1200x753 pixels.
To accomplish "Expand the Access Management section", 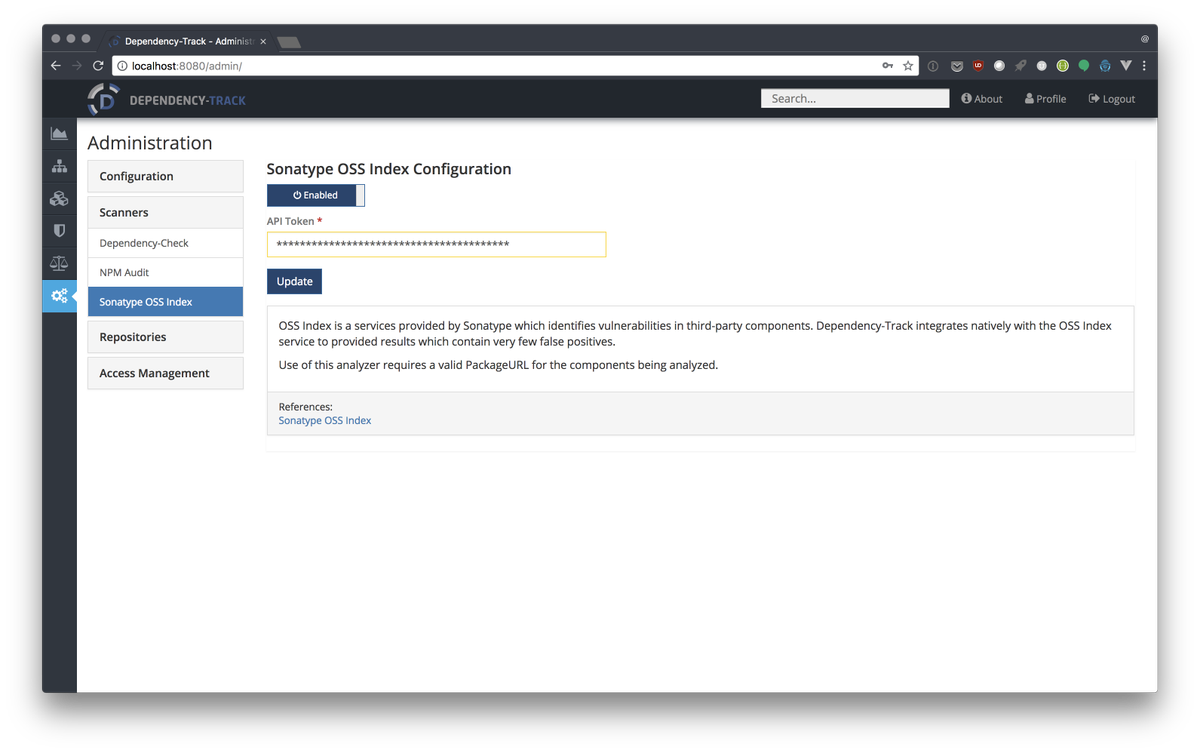I will pos(165,373).
